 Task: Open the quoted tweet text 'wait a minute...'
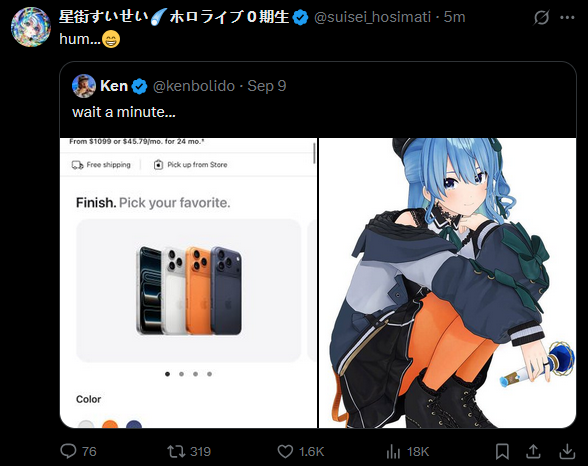(x=124, y=112)
